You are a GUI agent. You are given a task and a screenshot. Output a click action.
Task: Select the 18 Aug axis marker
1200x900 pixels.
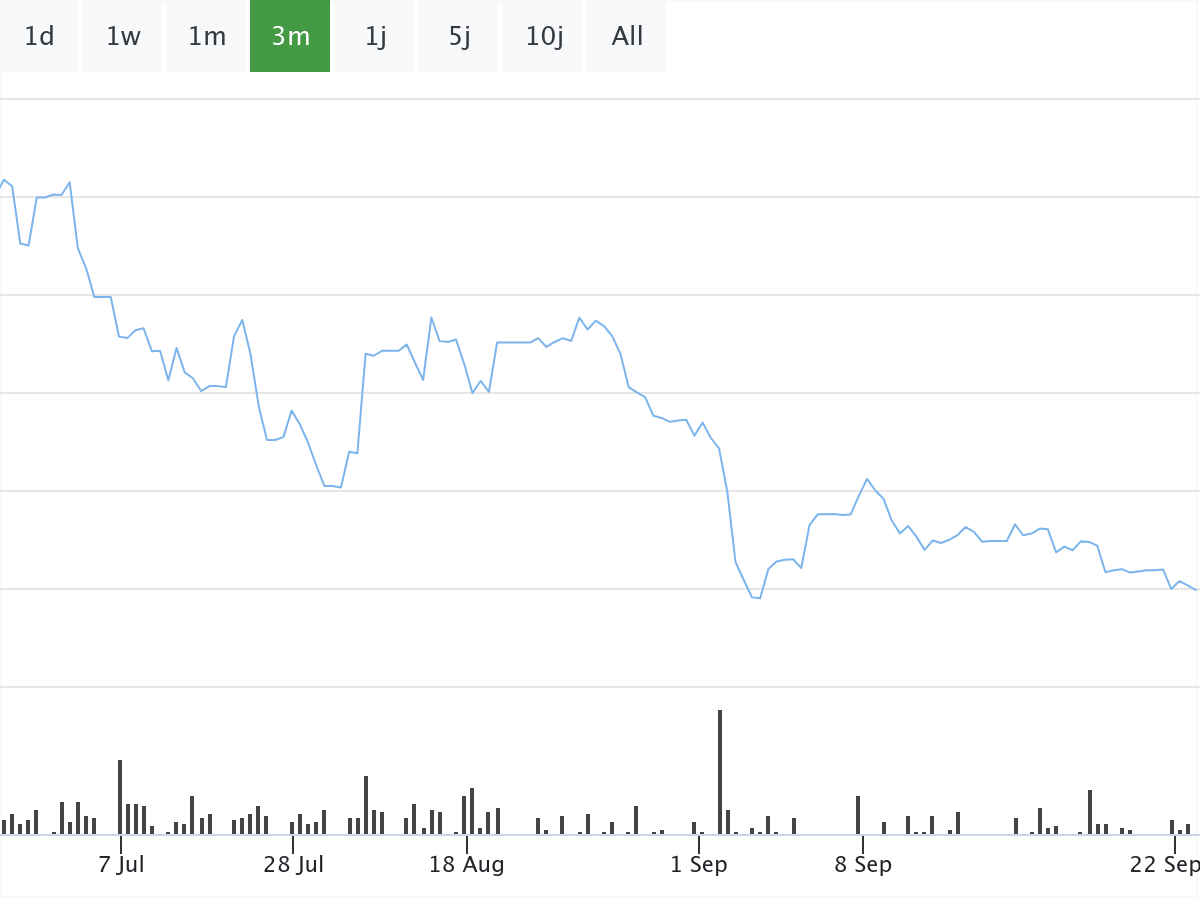click(x=467, y=865)
